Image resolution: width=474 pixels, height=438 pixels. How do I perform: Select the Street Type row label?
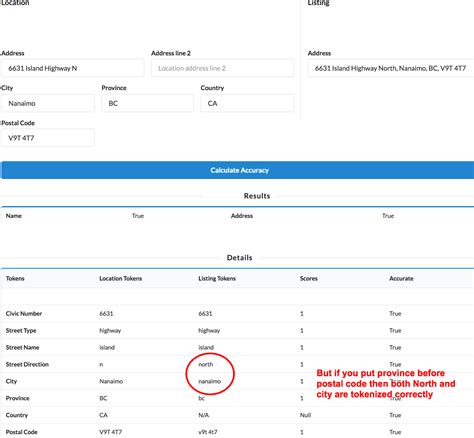click(x=21, y=331)
